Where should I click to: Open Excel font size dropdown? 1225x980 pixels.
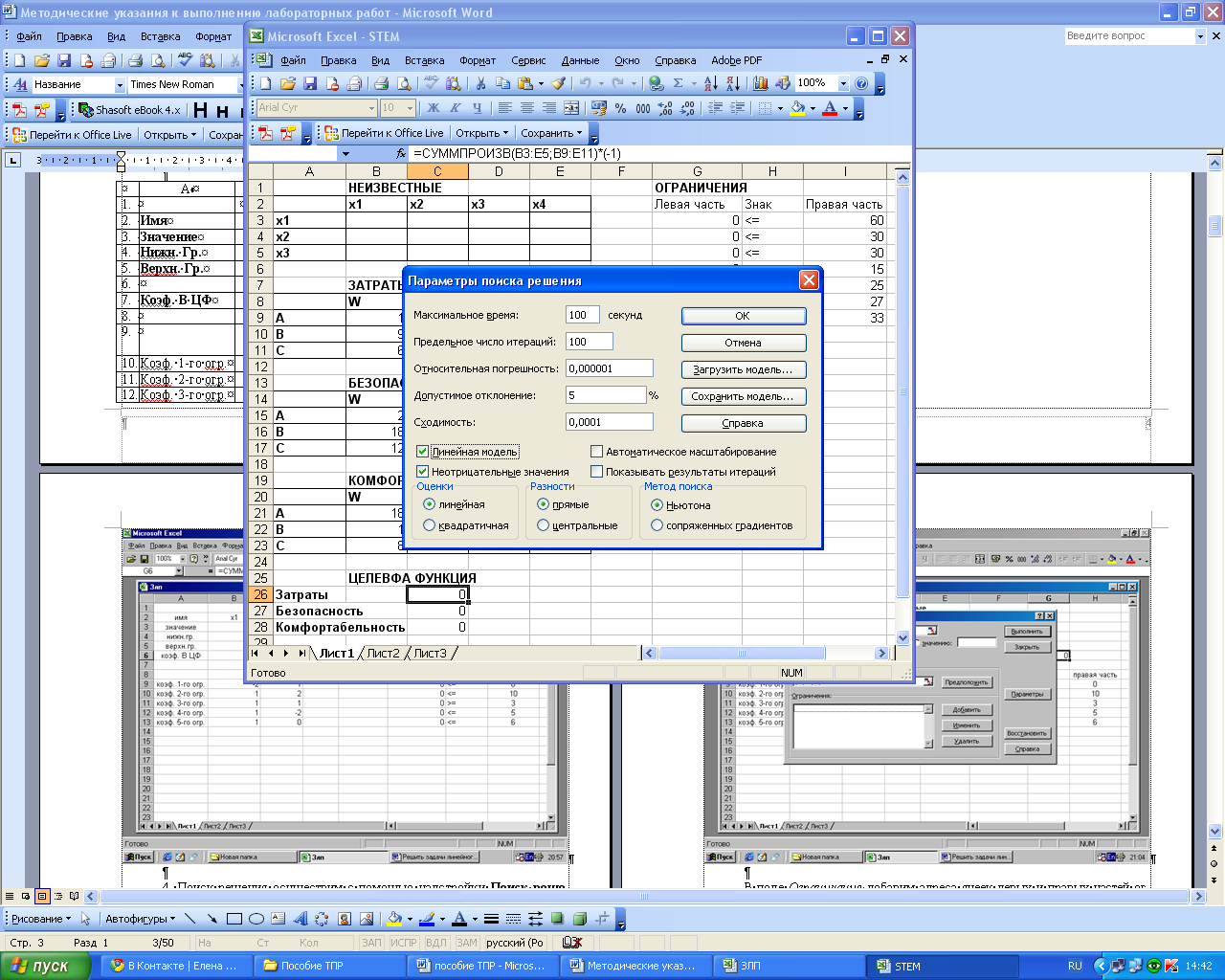coord(410,108)
